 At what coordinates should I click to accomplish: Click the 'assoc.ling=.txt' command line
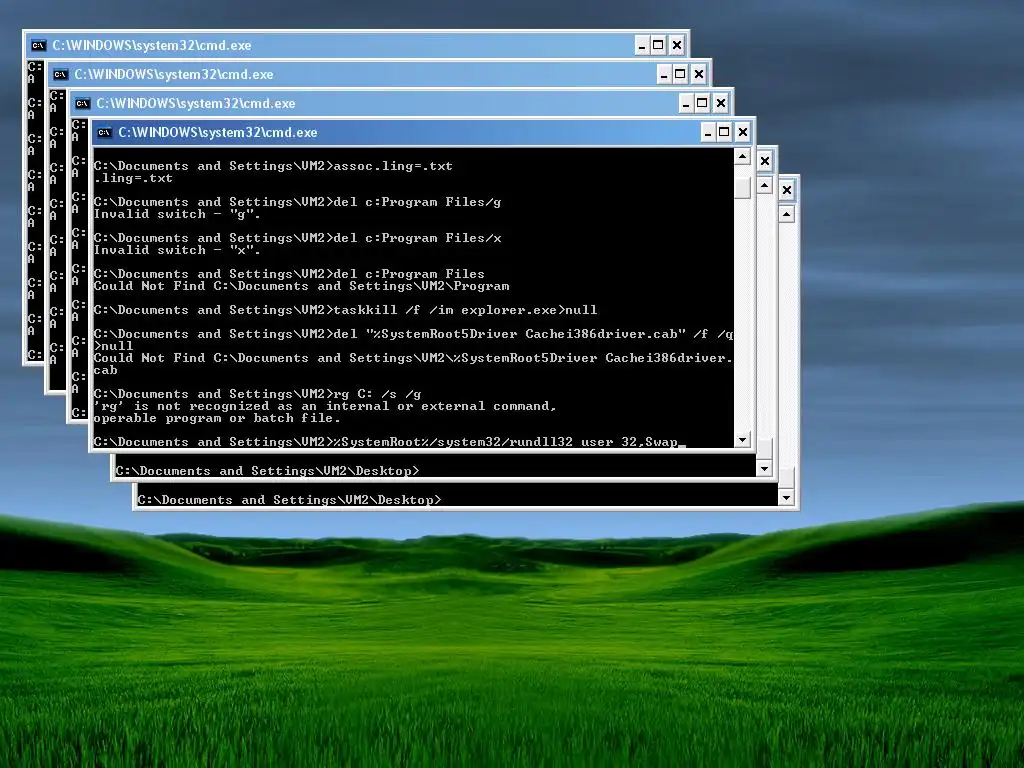click(x=273, y=166)
